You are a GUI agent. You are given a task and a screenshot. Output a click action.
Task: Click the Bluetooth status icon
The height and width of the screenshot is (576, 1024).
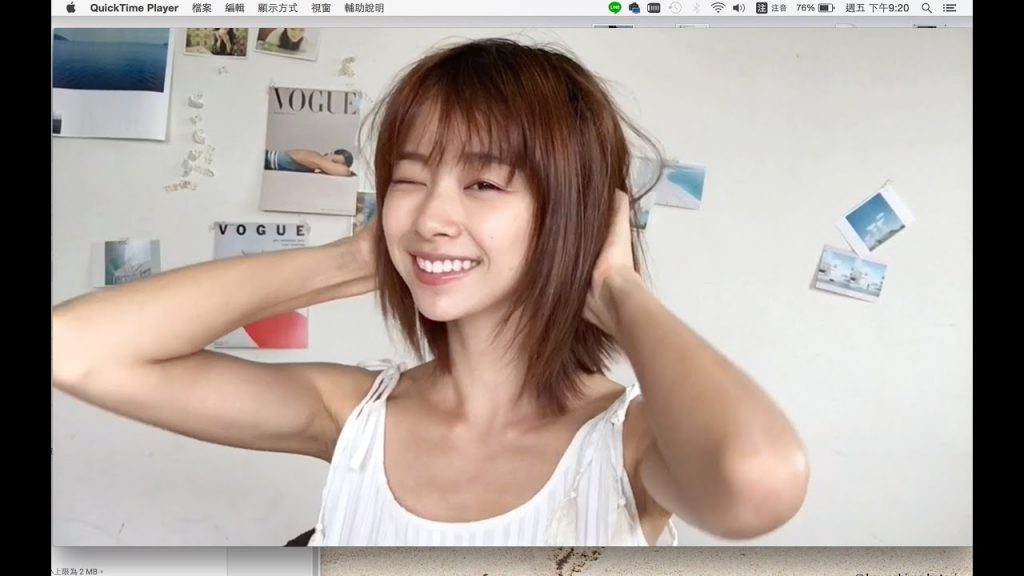(697, 8)
